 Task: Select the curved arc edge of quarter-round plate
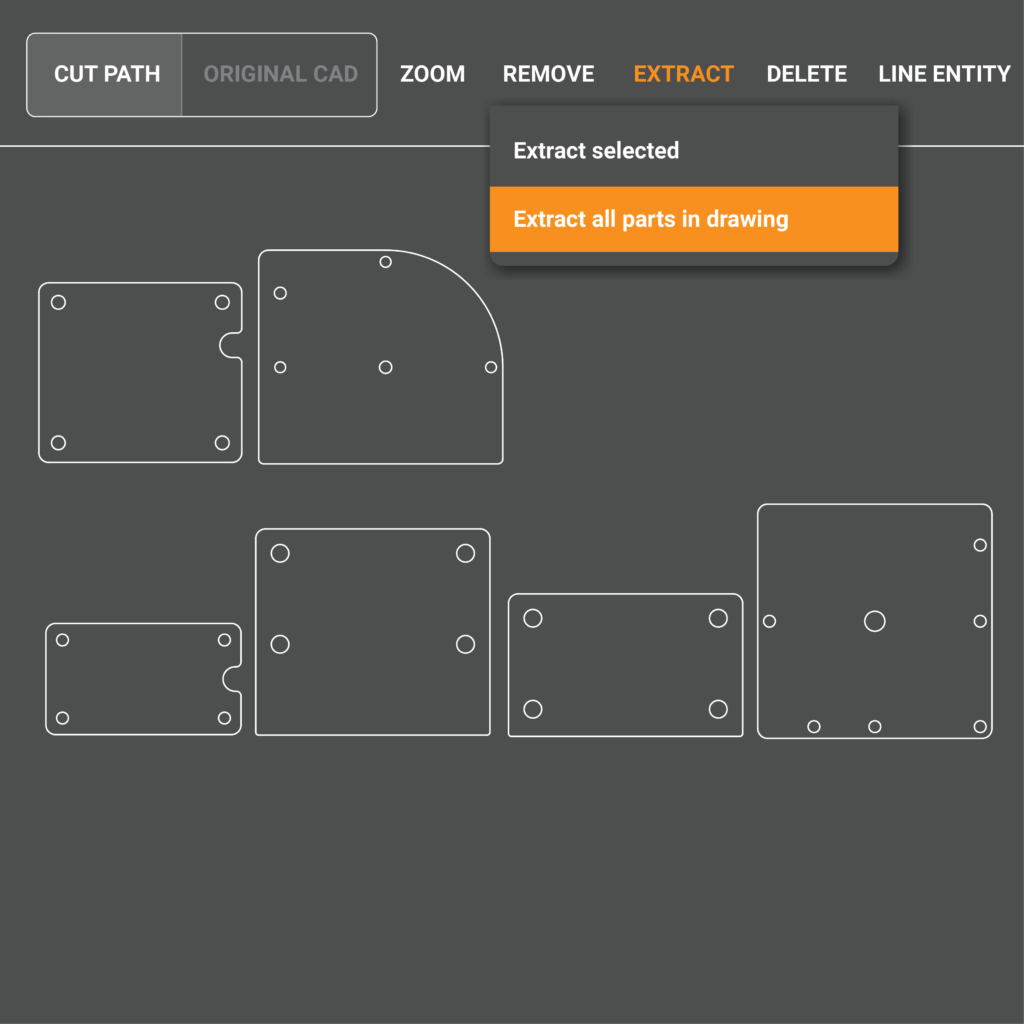click(466, 286)
